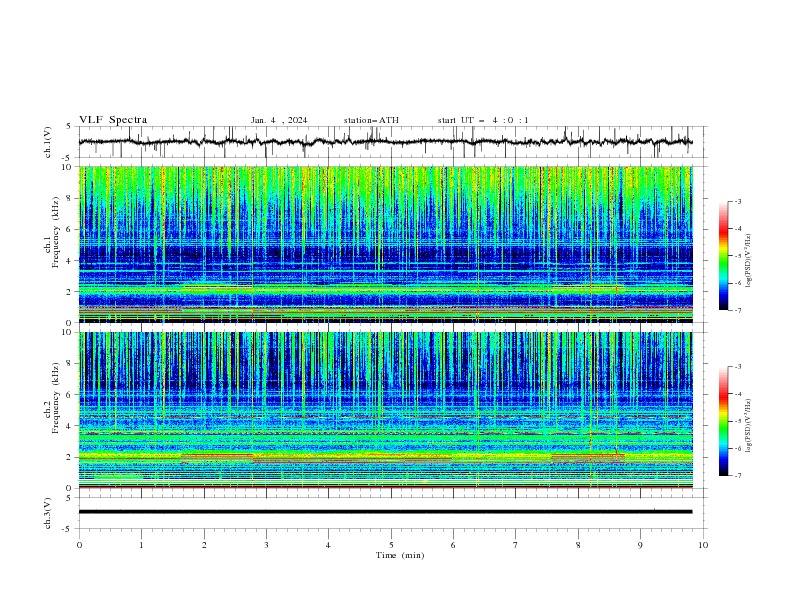Image resolution: width=792 pixels, height=612 pixels.
Task: Click the "-7" label on lower colorbar
Action: [x=737, y=475]
